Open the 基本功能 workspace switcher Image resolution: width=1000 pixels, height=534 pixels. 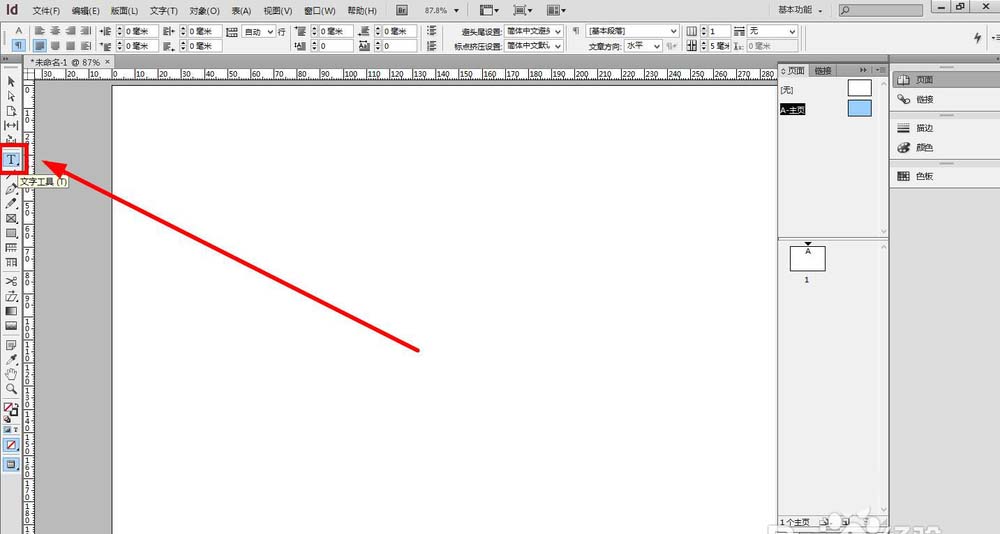point(800,10)
